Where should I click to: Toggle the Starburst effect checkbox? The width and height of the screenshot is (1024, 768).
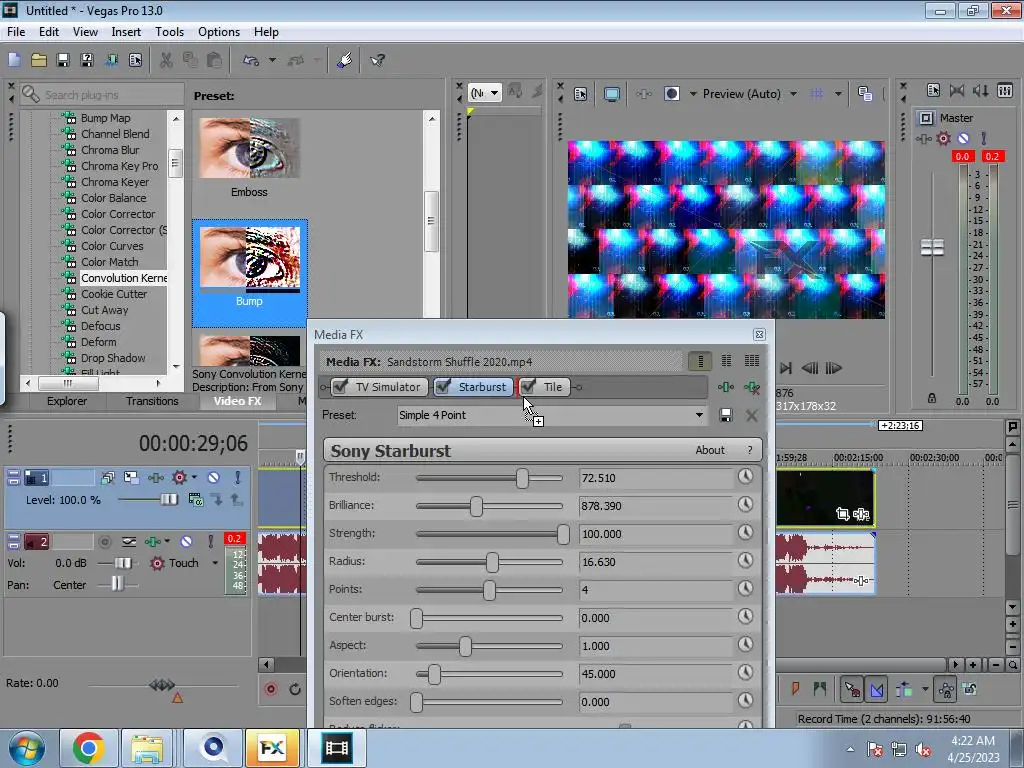pyautogui.click(x=443, y=387)
